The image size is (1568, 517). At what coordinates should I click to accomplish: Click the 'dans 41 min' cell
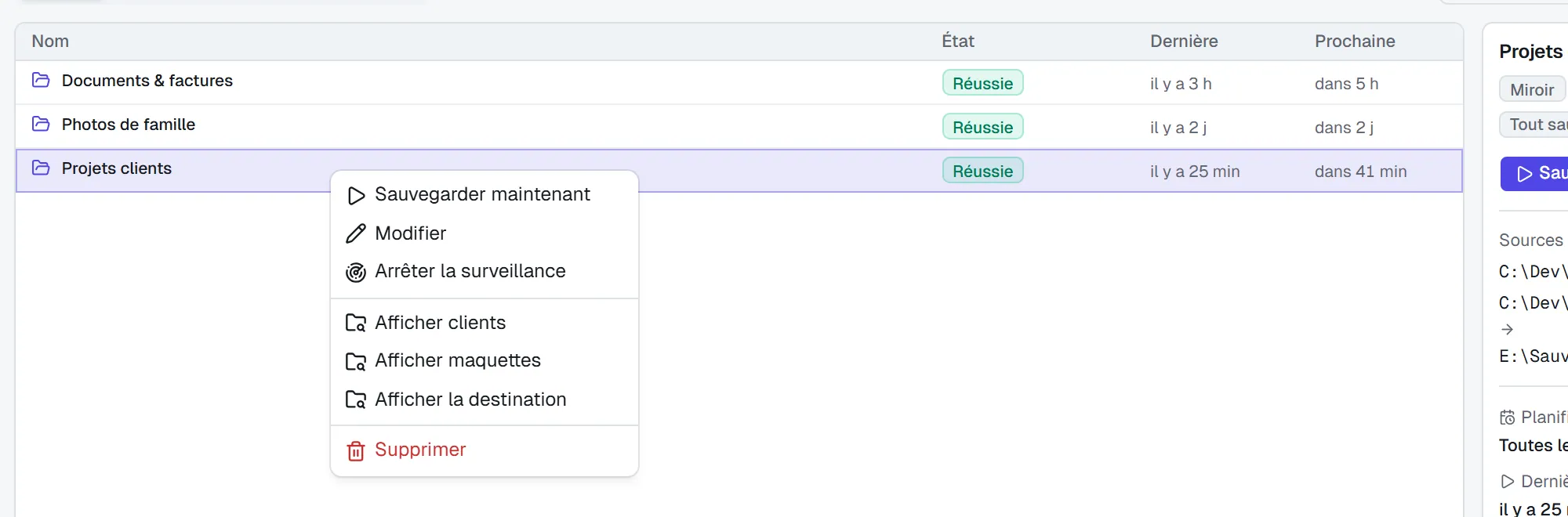(x=1360, y=172)
